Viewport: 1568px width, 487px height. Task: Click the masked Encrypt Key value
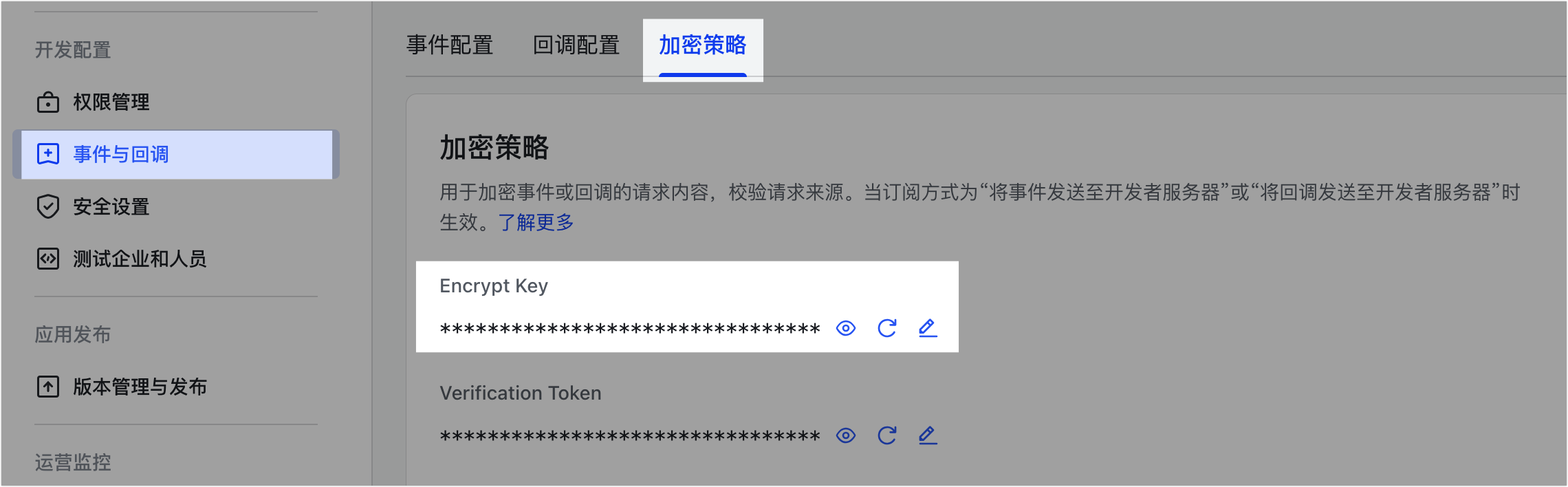pyautogui.click(x=630, y=329)
